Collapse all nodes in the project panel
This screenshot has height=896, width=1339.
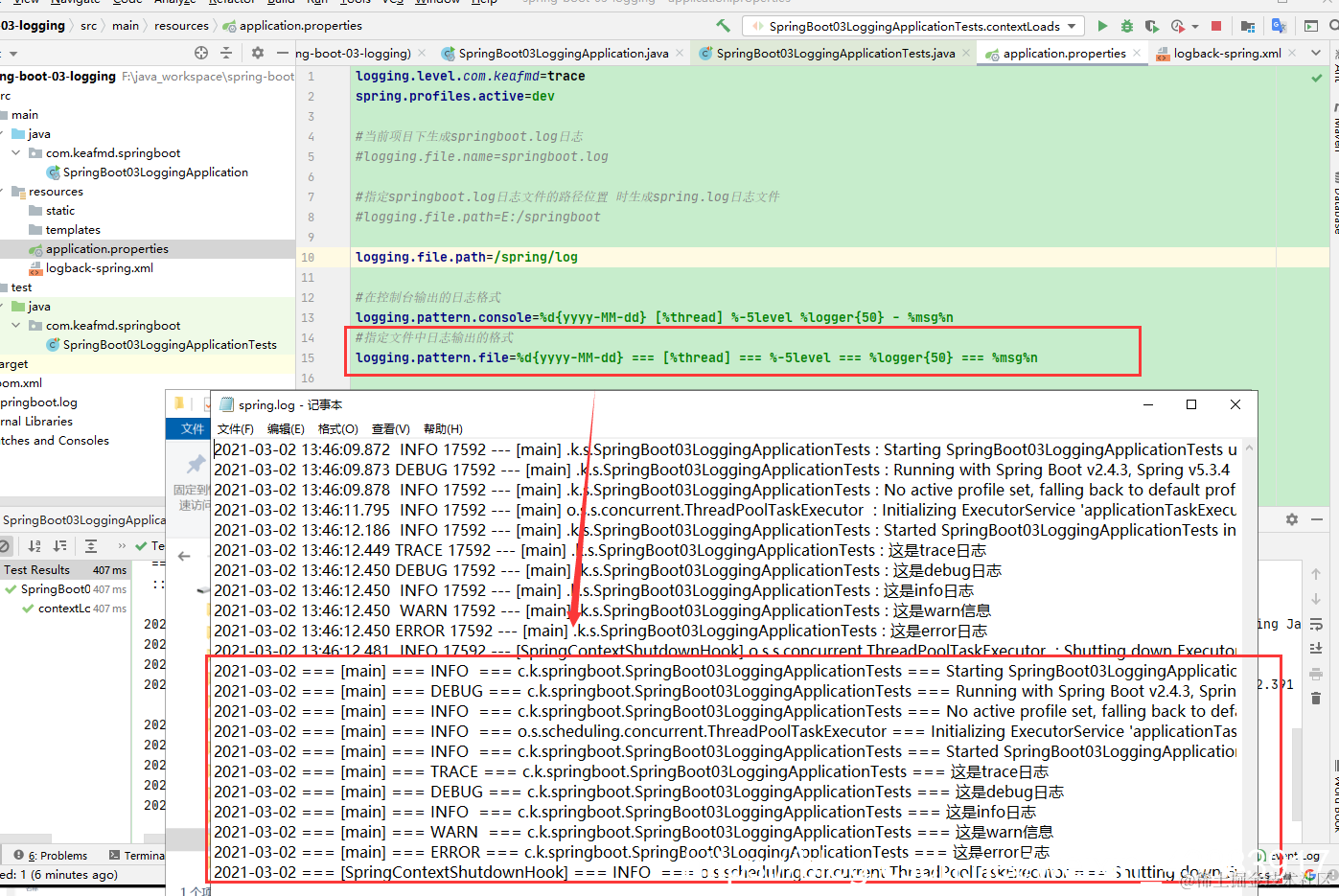pos(226,53)
